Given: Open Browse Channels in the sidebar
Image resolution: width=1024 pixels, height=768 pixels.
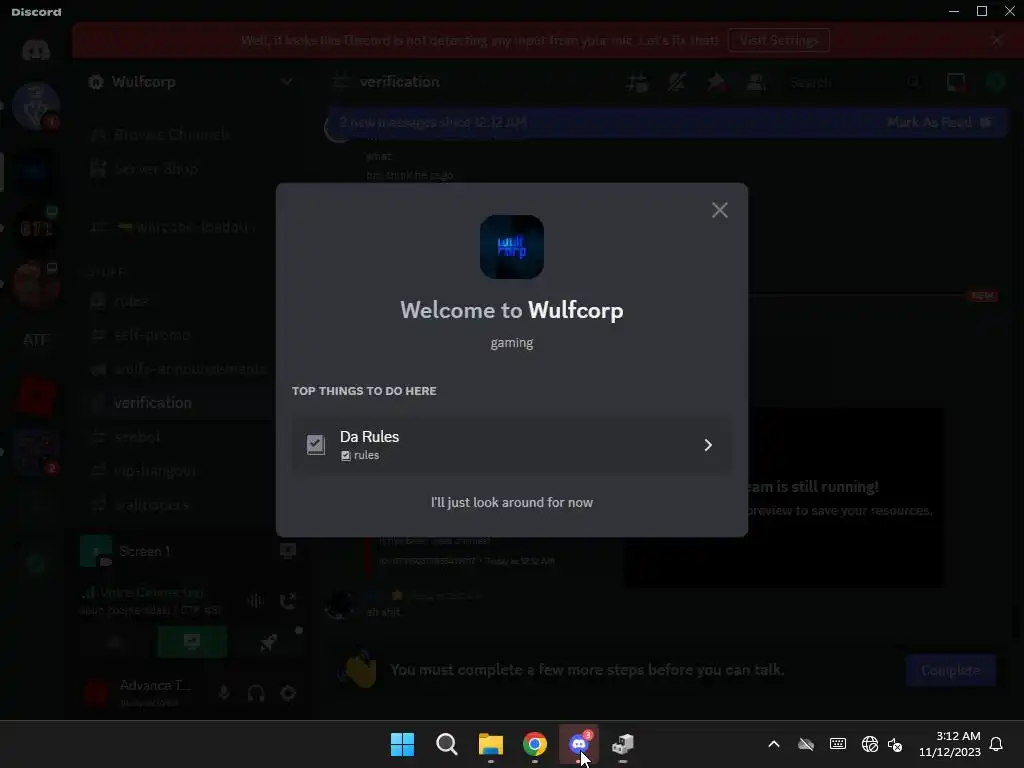Looking at the screenshot, I should tap(172, 135).
